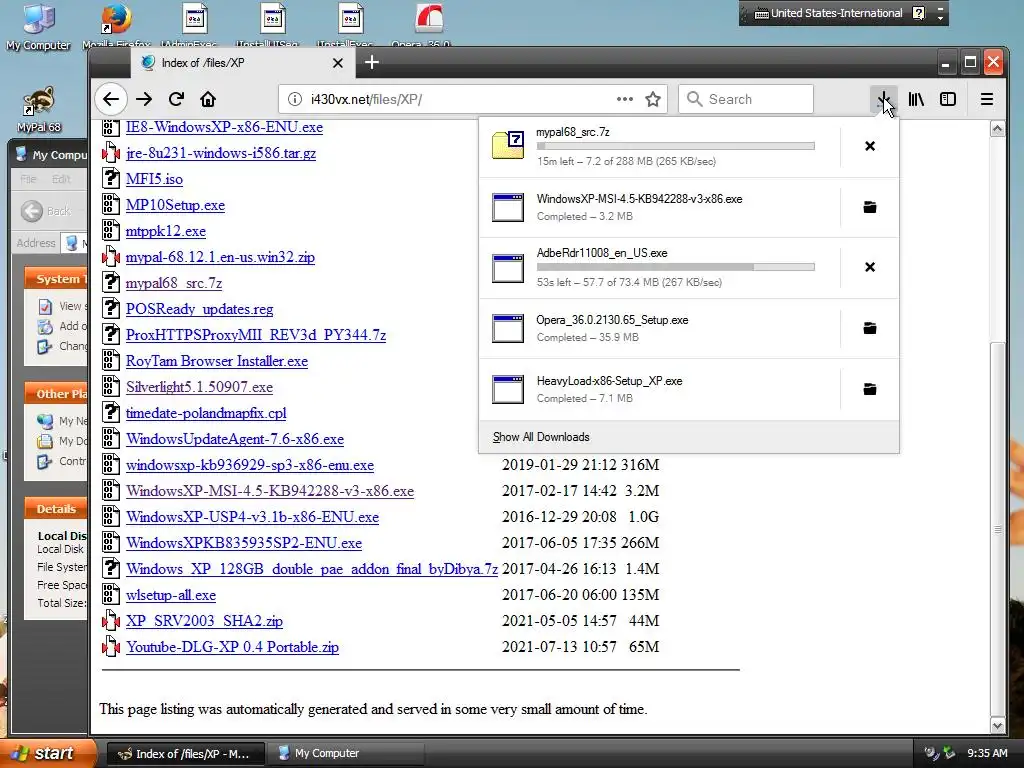Cancel the AdbeRdr11008_en_US.exe download
Viewport: 1024px width, 768px height.
(x=869, y=267)
